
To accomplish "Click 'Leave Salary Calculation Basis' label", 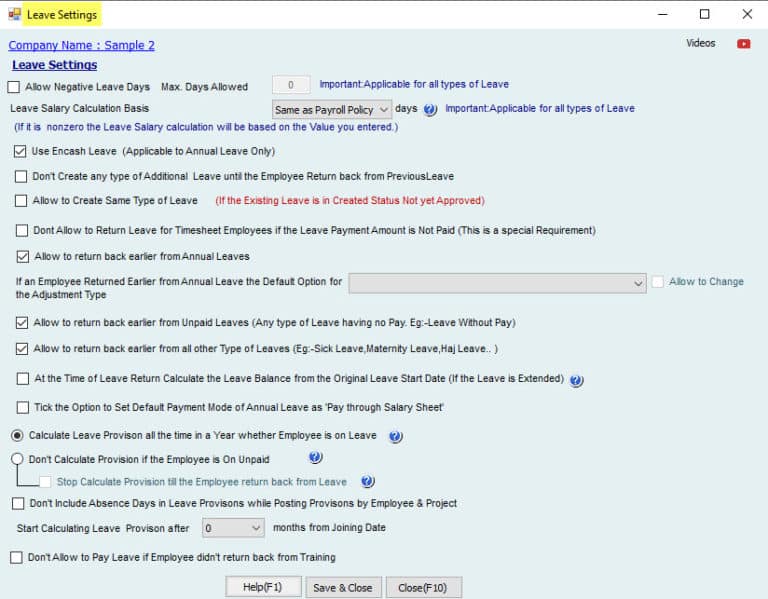I will pyautogui.click(x=79, y=108).
